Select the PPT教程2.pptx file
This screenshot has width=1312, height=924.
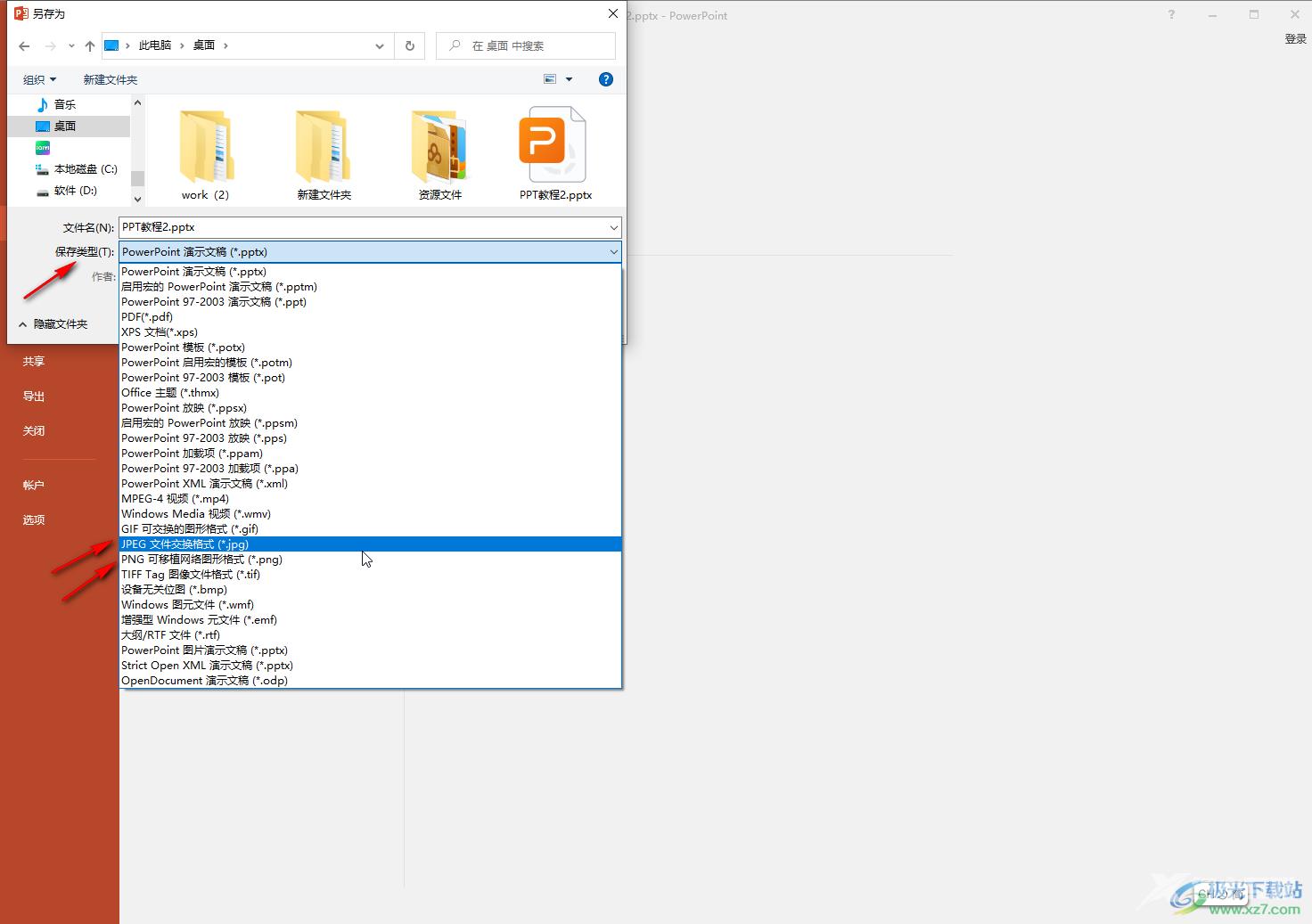[x=555, y=156]
